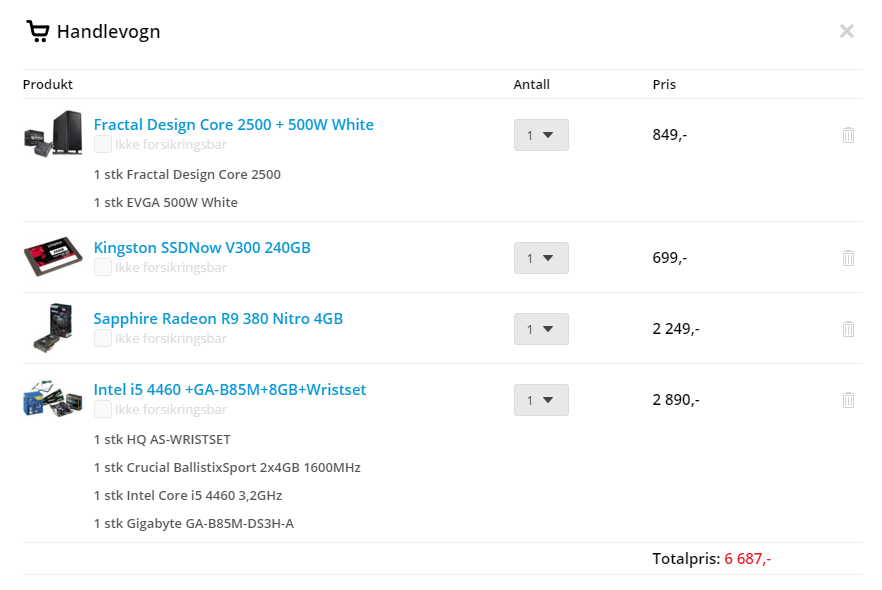
Task: Click the Sapphire Radeon graphics card thumbnail
Action: click(x=53, y=328)
